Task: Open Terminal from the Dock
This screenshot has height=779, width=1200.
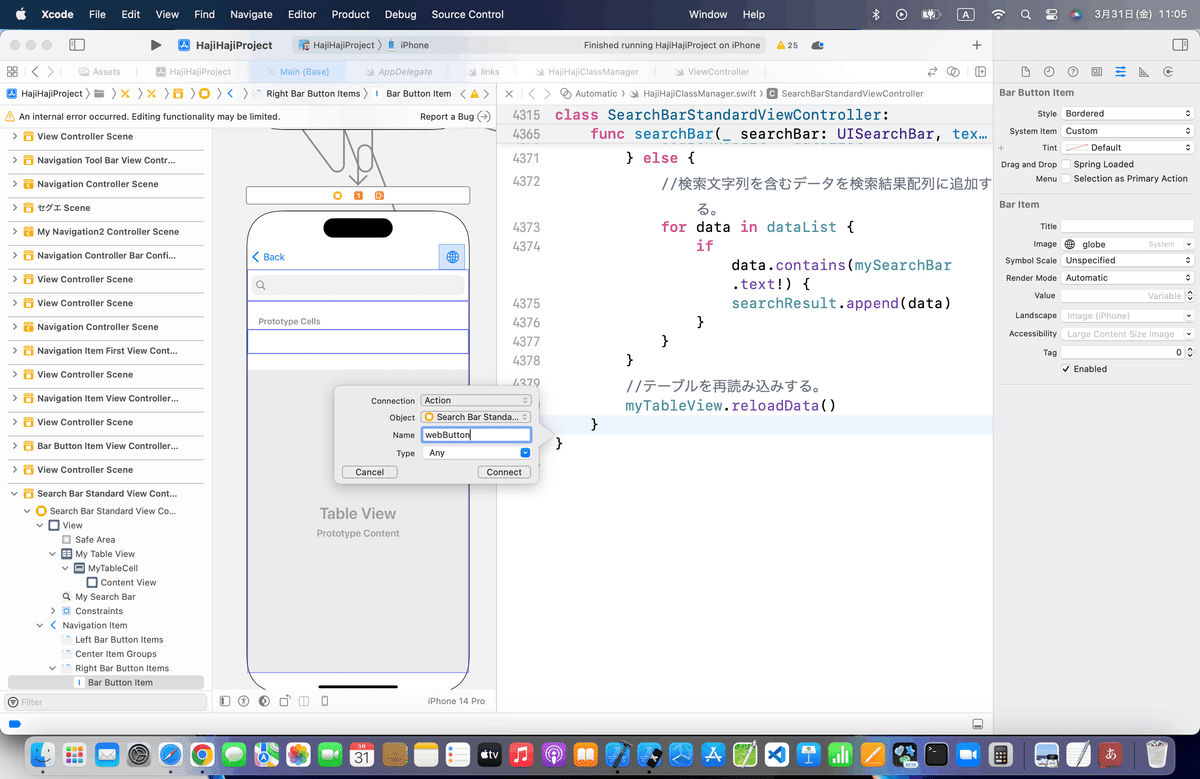Action: point(936,754)
